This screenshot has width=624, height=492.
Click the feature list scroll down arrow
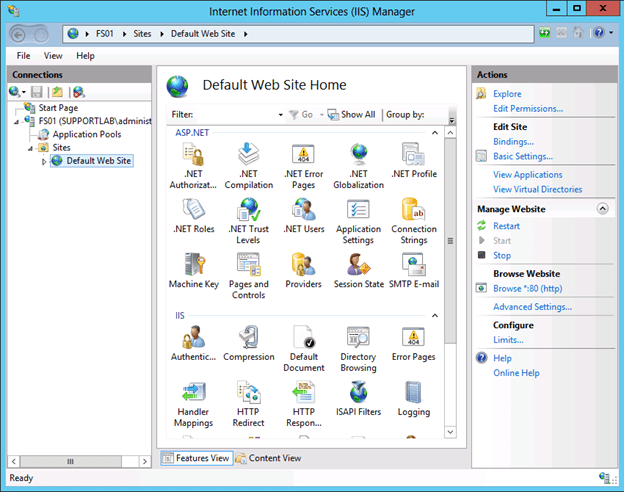[x=450, y=432]
